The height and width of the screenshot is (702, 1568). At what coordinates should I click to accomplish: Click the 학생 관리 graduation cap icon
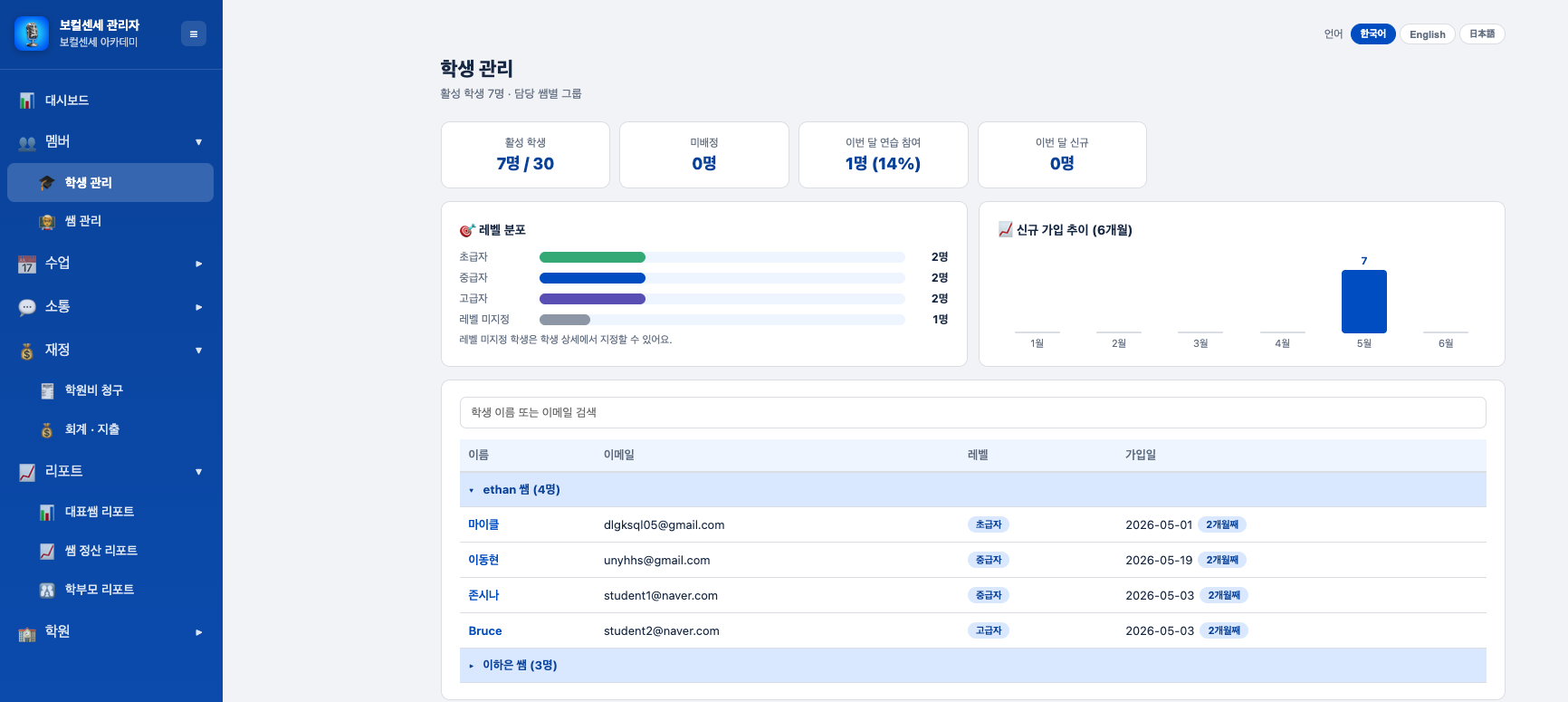[x=47, y=183]
